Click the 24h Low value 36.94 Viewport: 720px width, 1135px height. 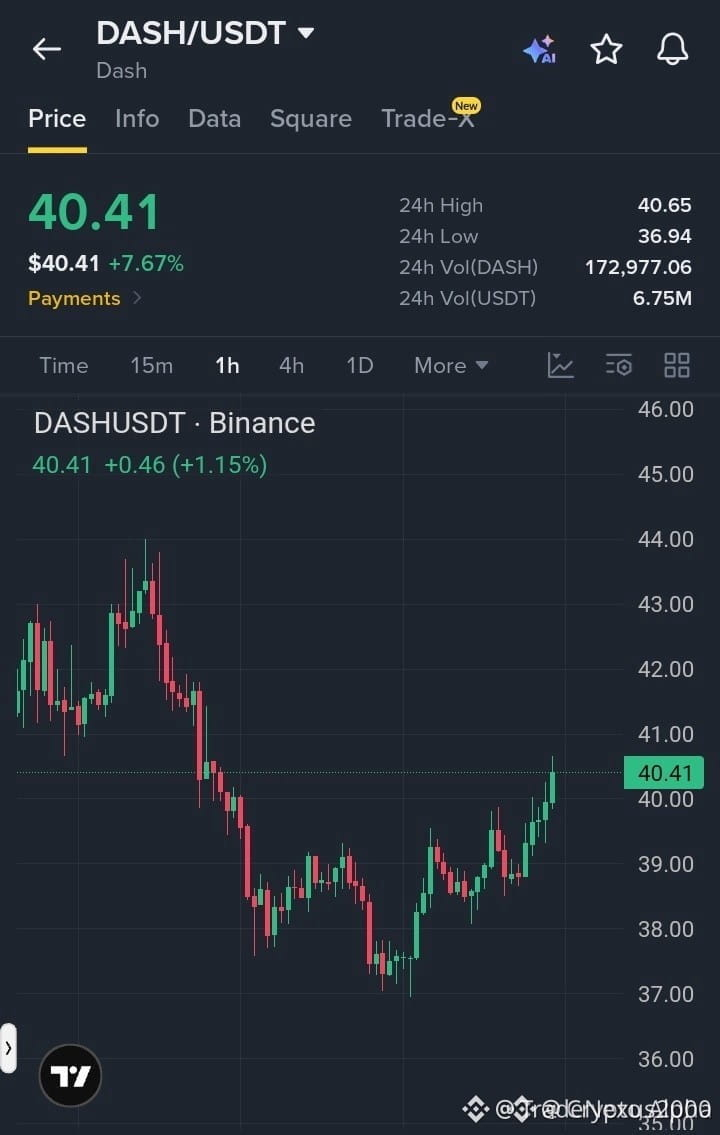click(x=664, y=237)
